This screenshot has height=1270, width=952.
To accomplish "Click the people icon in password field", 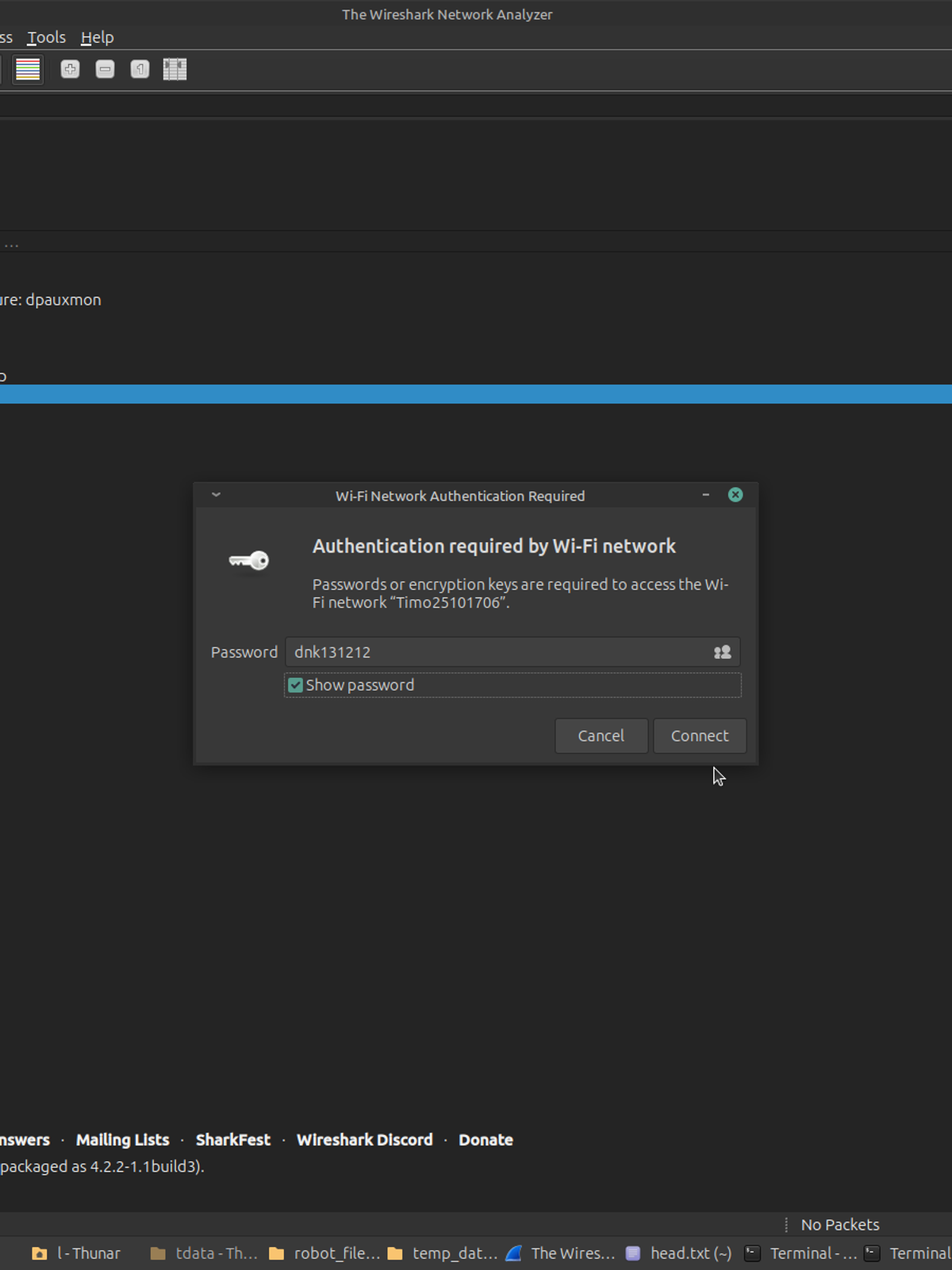I will click(722, 652).
